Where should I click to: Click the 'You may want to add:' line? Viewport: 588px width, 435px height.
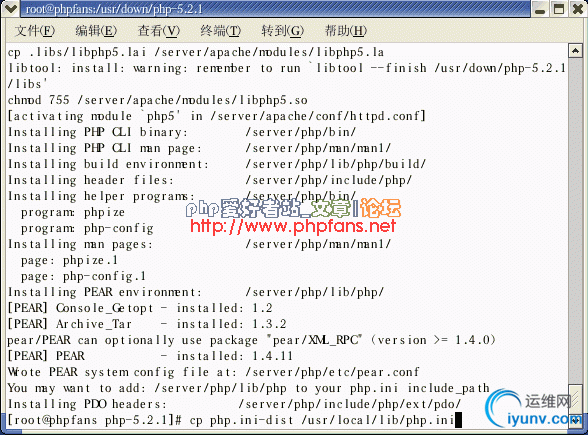pos(248,388)
